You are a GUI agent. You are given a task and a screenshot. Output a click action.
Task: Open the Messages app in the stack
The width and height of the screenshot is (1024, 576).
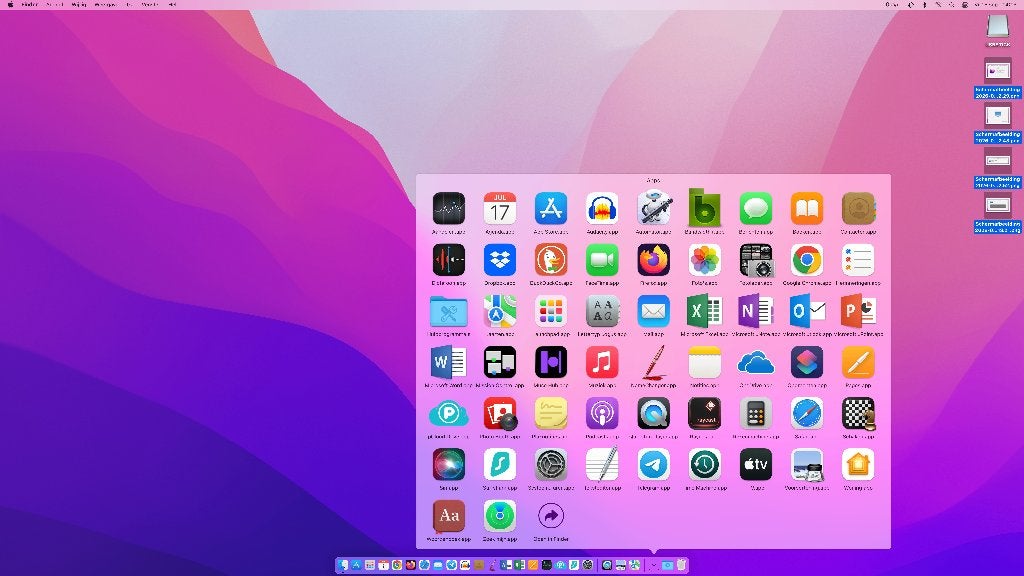coord(756,209)
